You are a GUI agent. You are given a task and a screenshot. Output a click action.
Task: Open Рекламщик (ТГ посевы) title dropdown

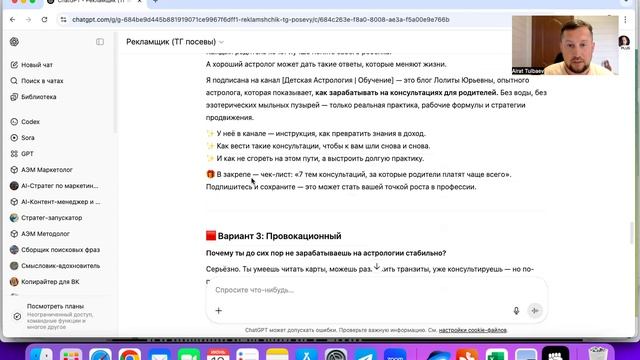coord(175,42)
